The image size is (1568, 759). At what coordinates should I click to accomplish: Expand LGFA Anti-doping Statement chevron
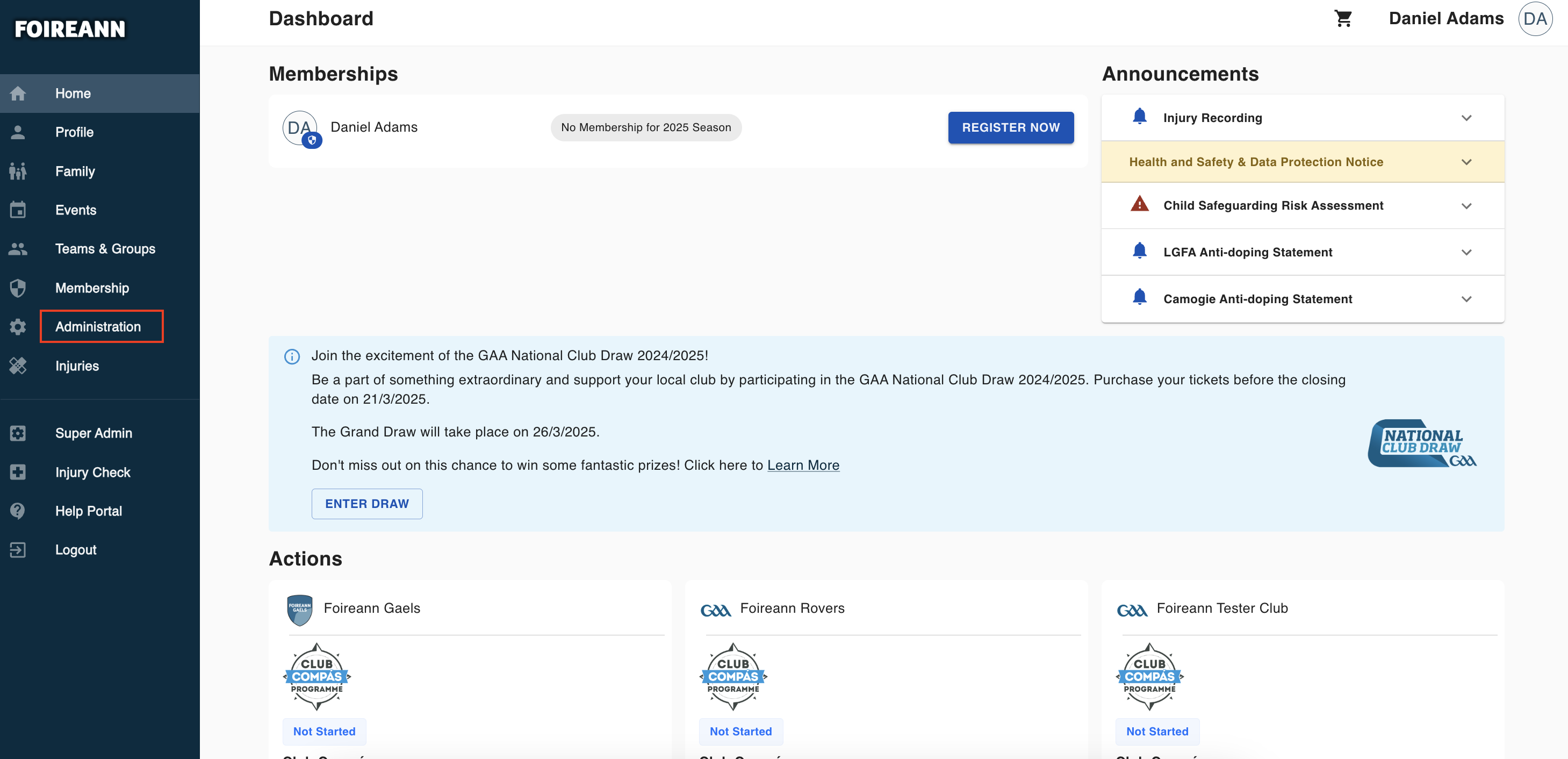pyautogui.click(x=1466, y=252)
